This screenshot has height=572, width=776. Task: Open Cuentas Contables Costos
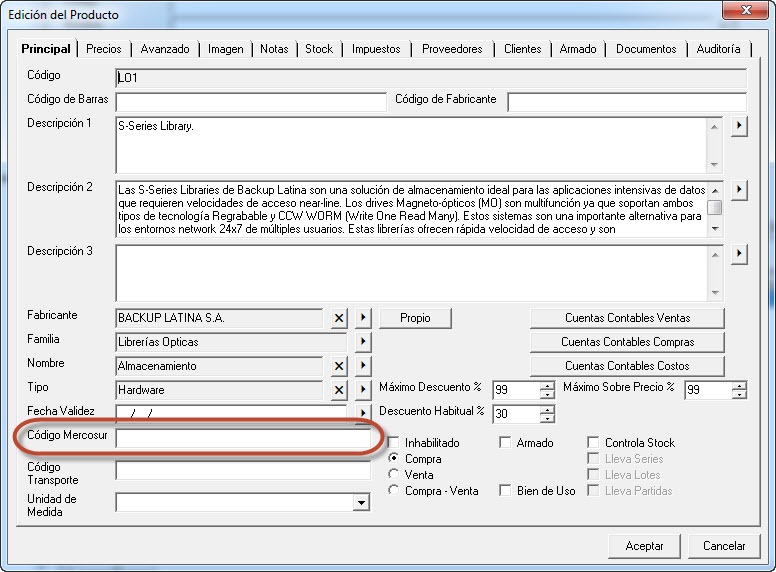pos(627,366)
